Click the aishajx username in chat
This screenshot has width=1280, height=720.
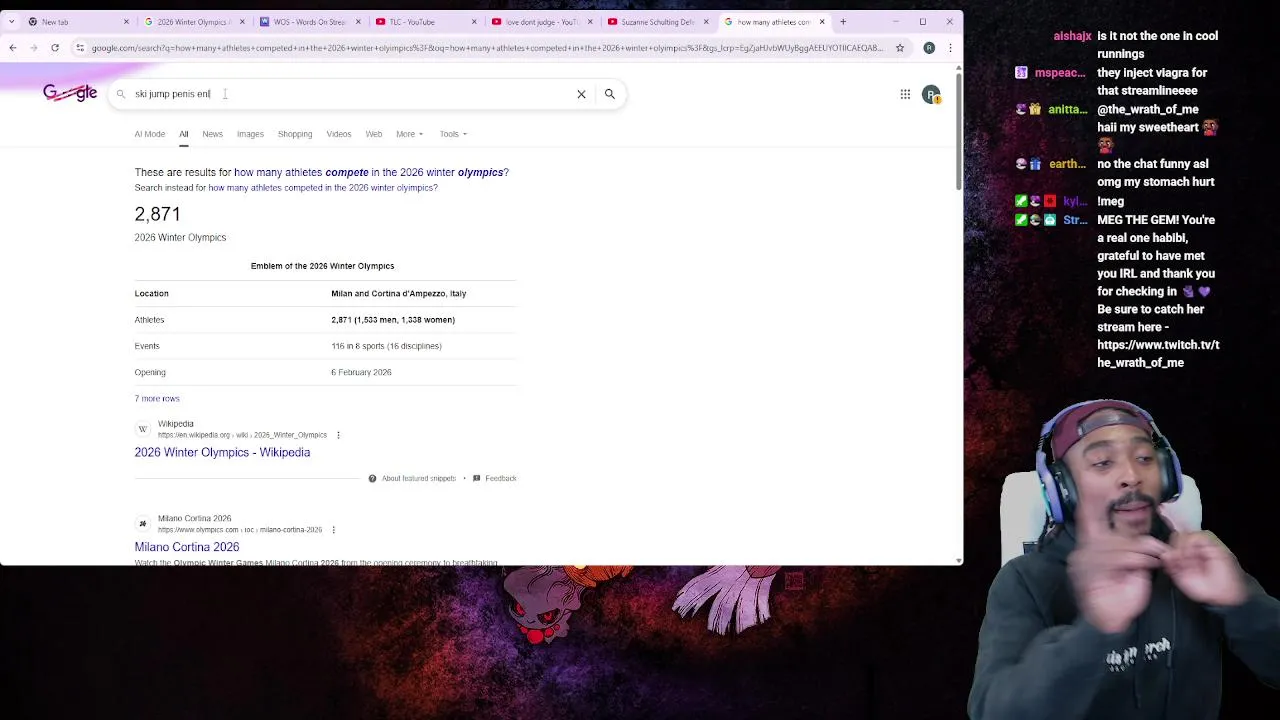[1072, 36]
